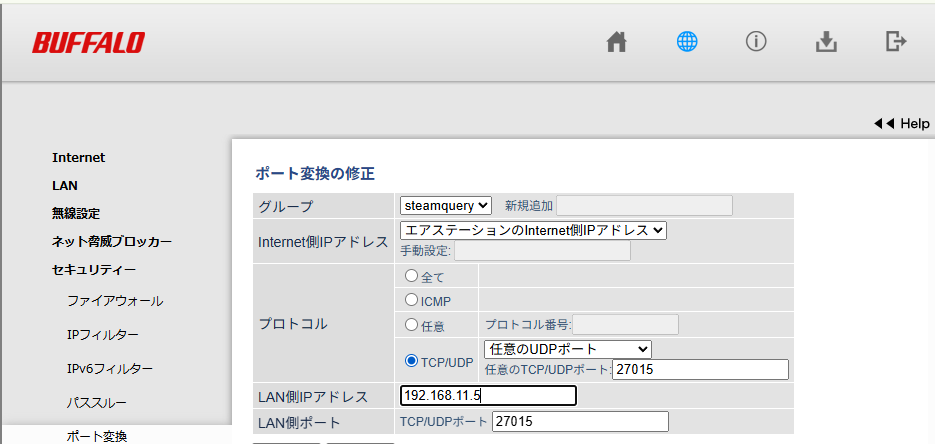Click the logout icon

point(896,42)
